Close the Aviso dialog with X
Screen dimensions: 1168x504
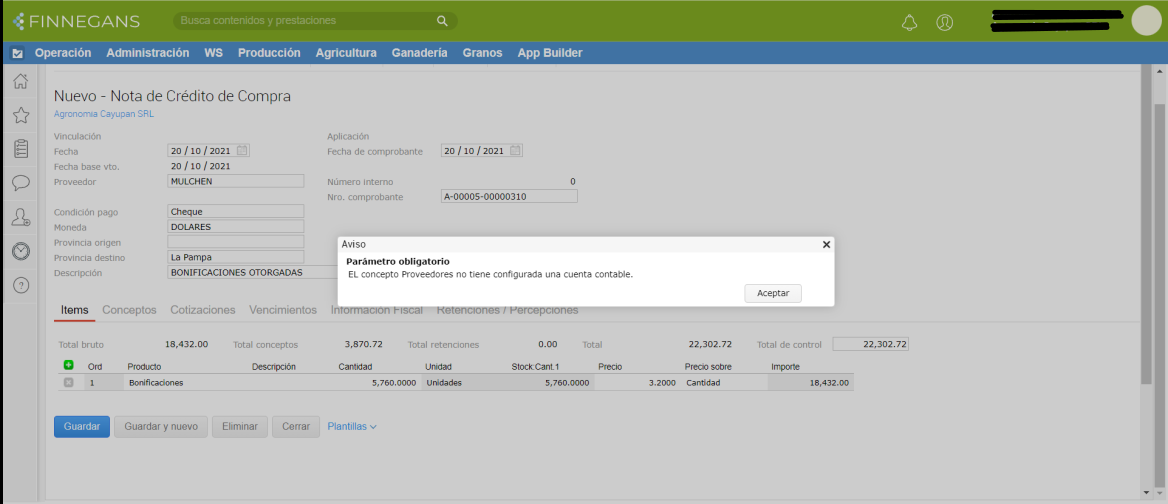point(826,244)
